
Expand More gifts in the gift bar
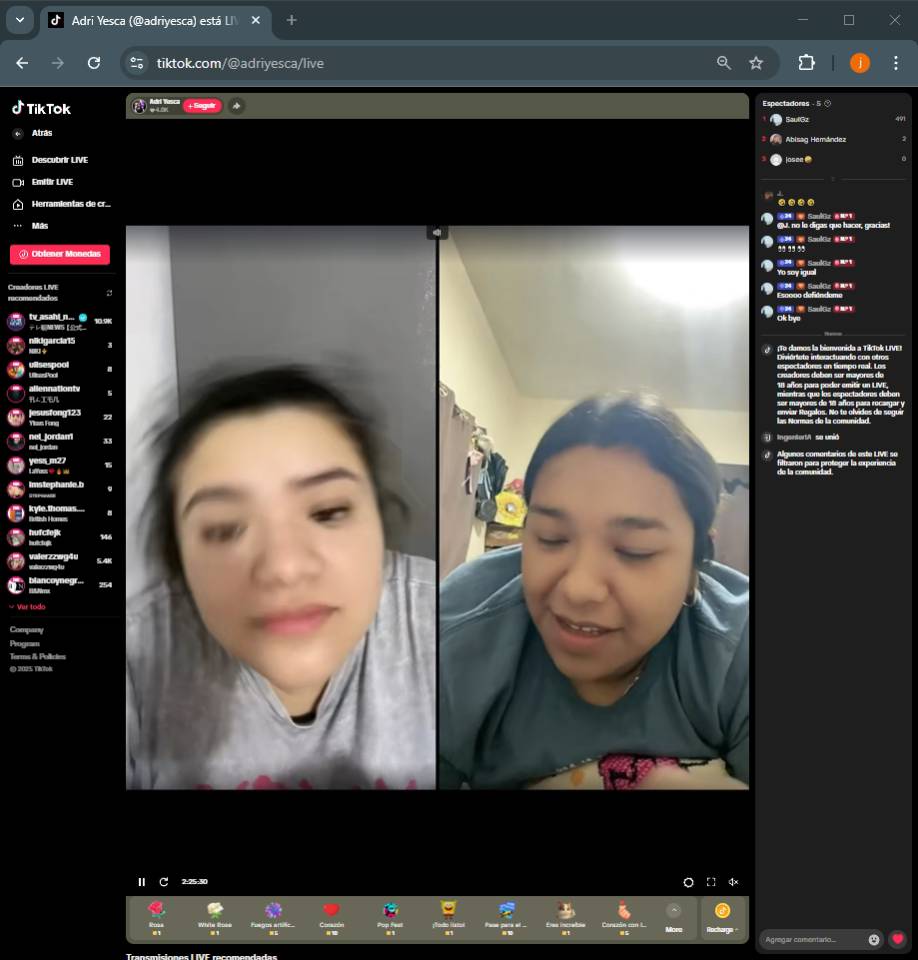(674, 917)
